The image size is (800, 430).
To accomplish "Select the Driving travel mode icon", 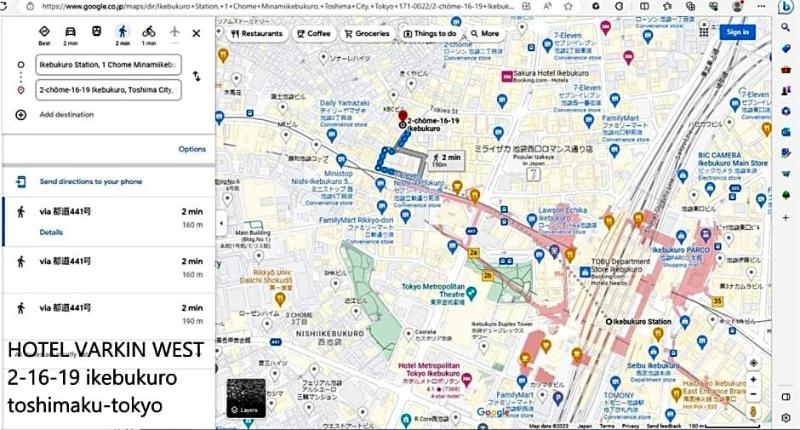I will tap(70, 32).
